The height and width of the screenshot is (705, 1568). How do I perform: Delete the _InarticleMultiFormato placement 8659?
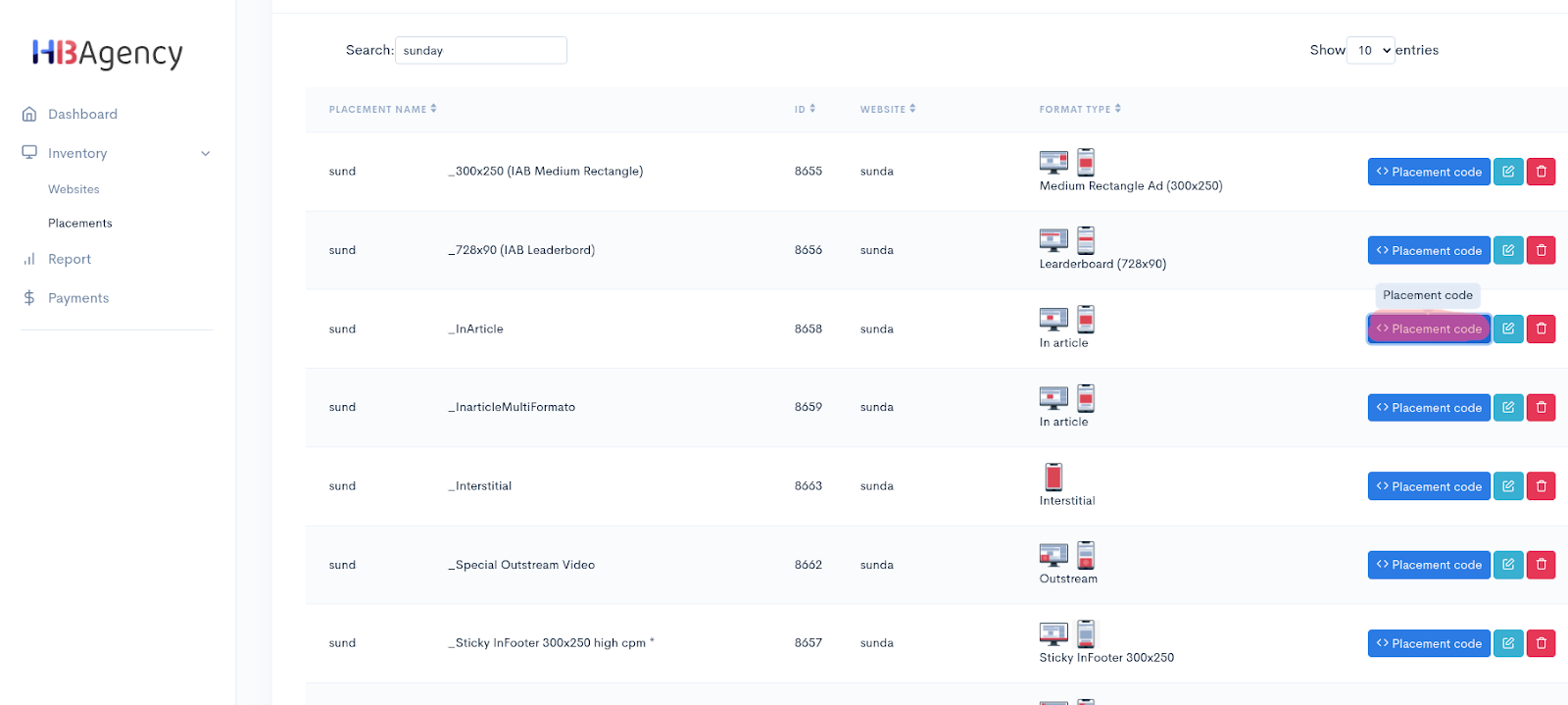pyautogui.click(x=1541, y=407)
